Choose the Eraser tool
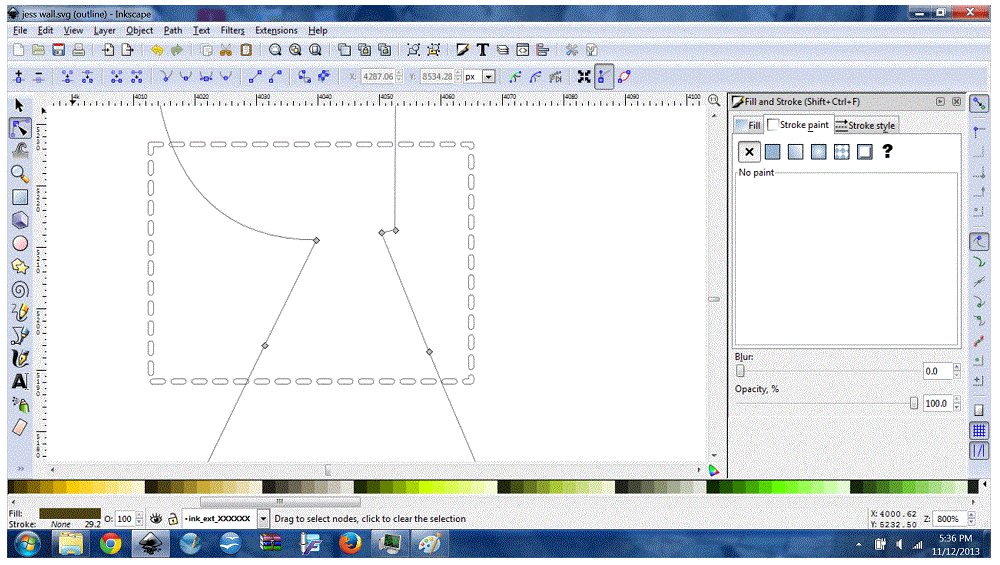 tap(19, 427)
